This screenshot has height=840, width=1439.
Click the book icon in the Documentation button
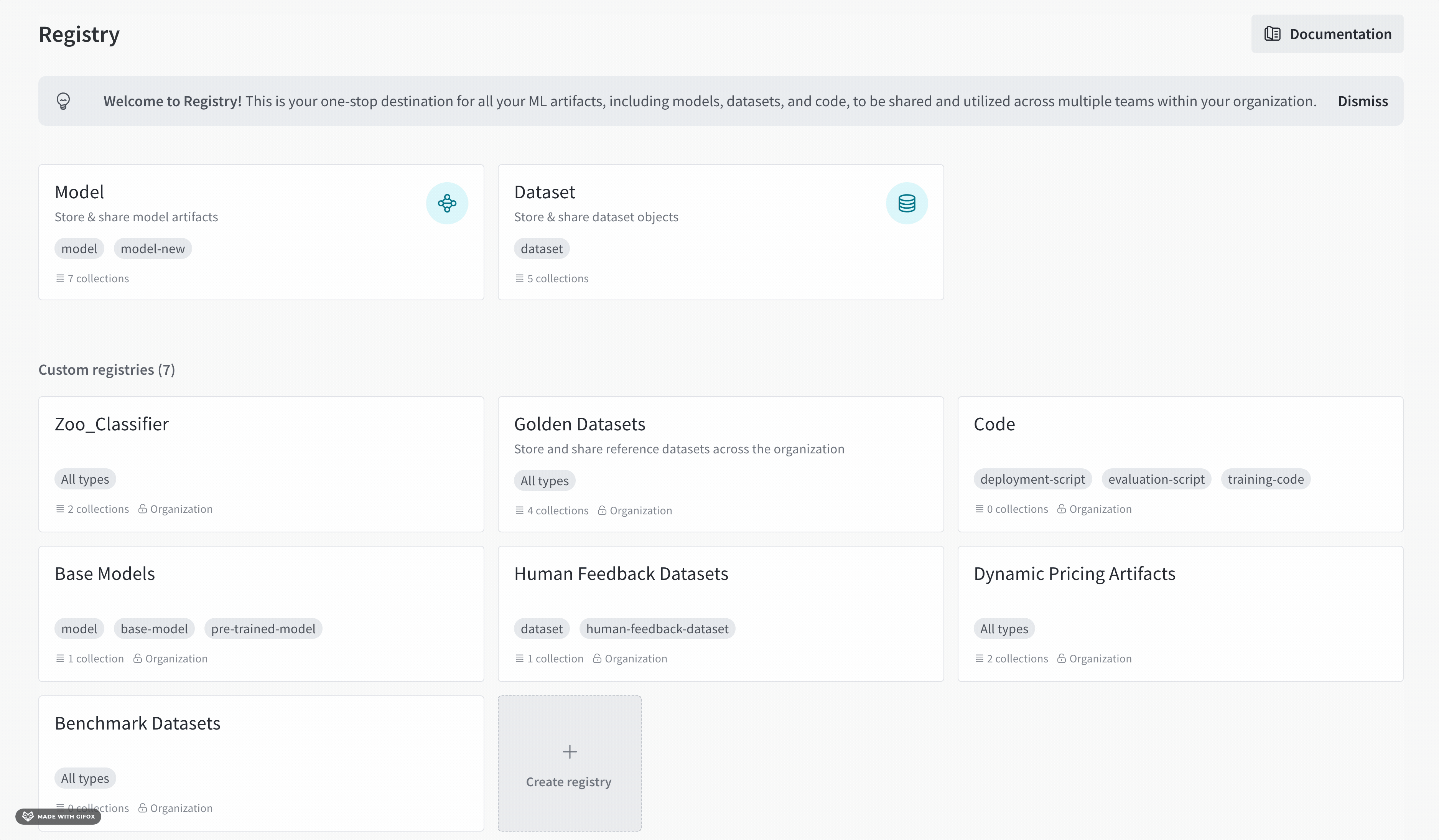pos(1272,34)
